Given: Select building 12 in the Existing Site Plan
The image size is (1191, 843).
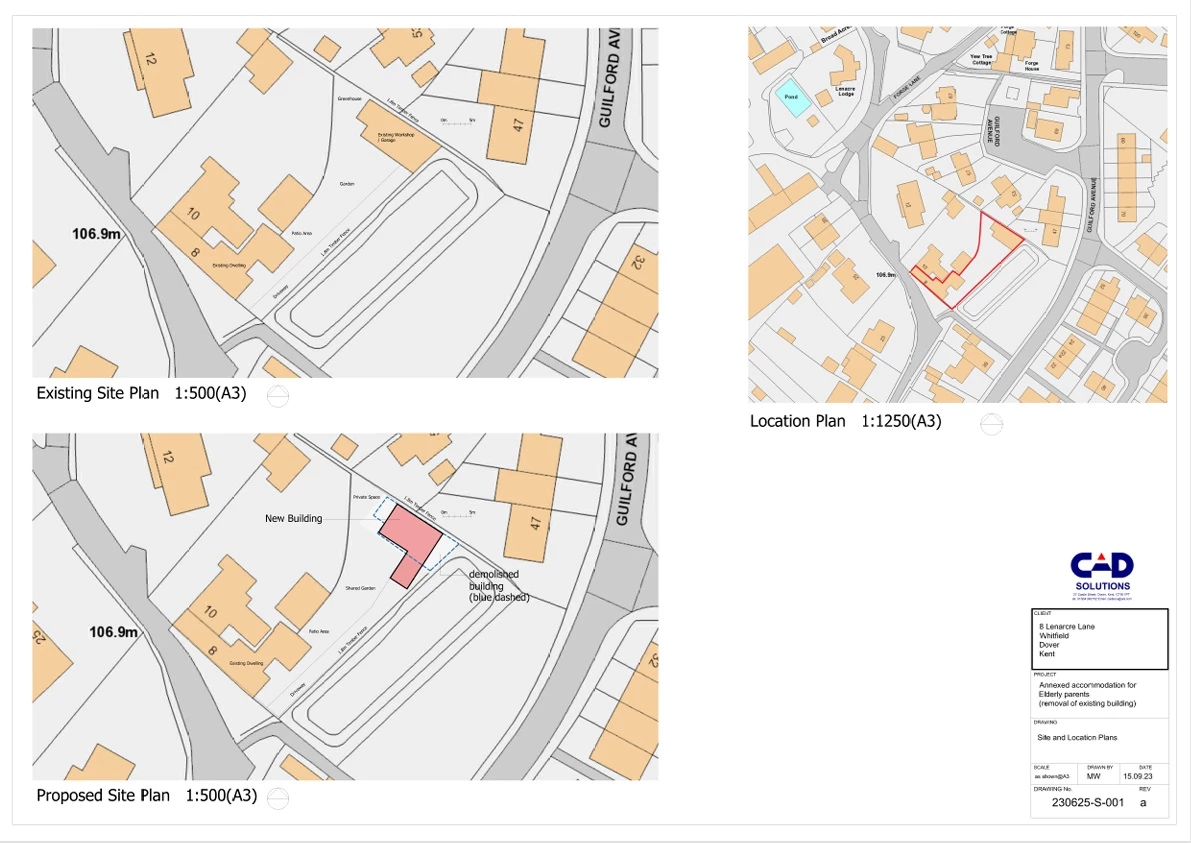Looking at the screenshot, I should coord(153,72).
